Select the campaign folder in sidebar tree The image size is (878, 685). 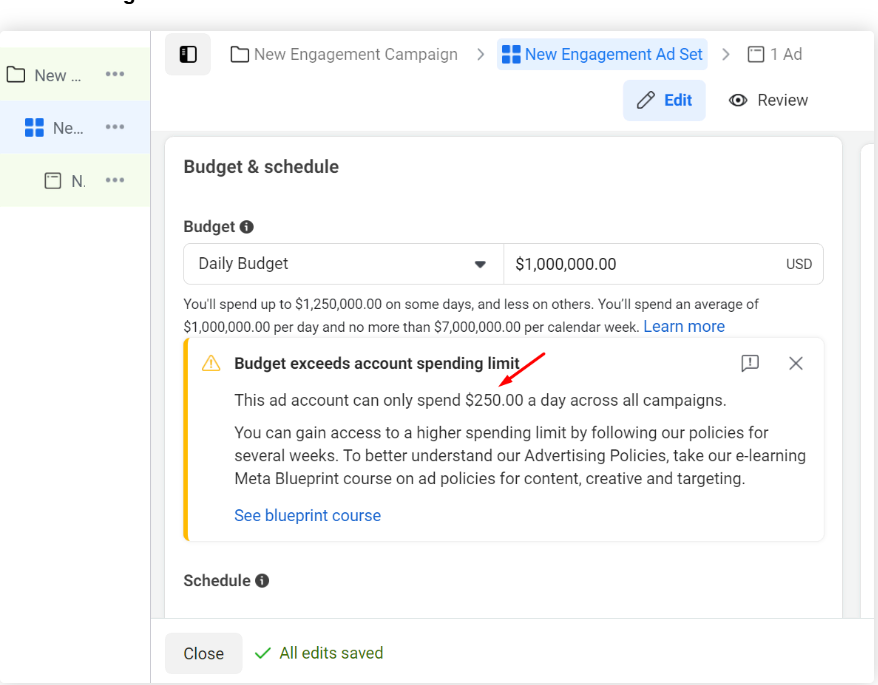pyautogui.click(x=50, y=75)
